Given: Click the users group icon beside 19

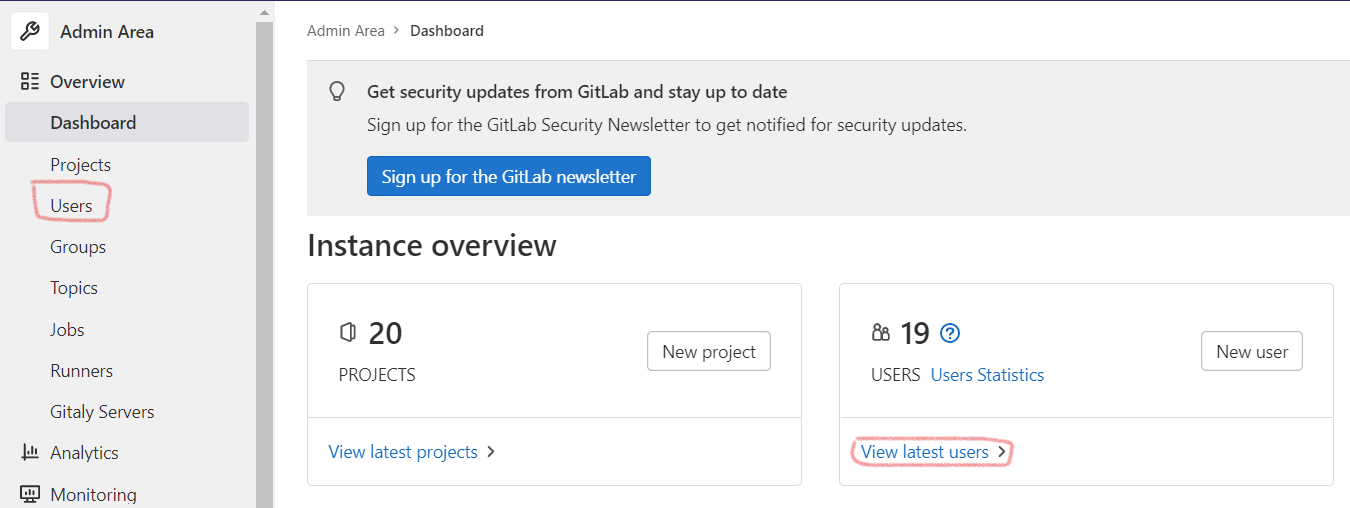Looking at the screenshot, I should [881, 333].
